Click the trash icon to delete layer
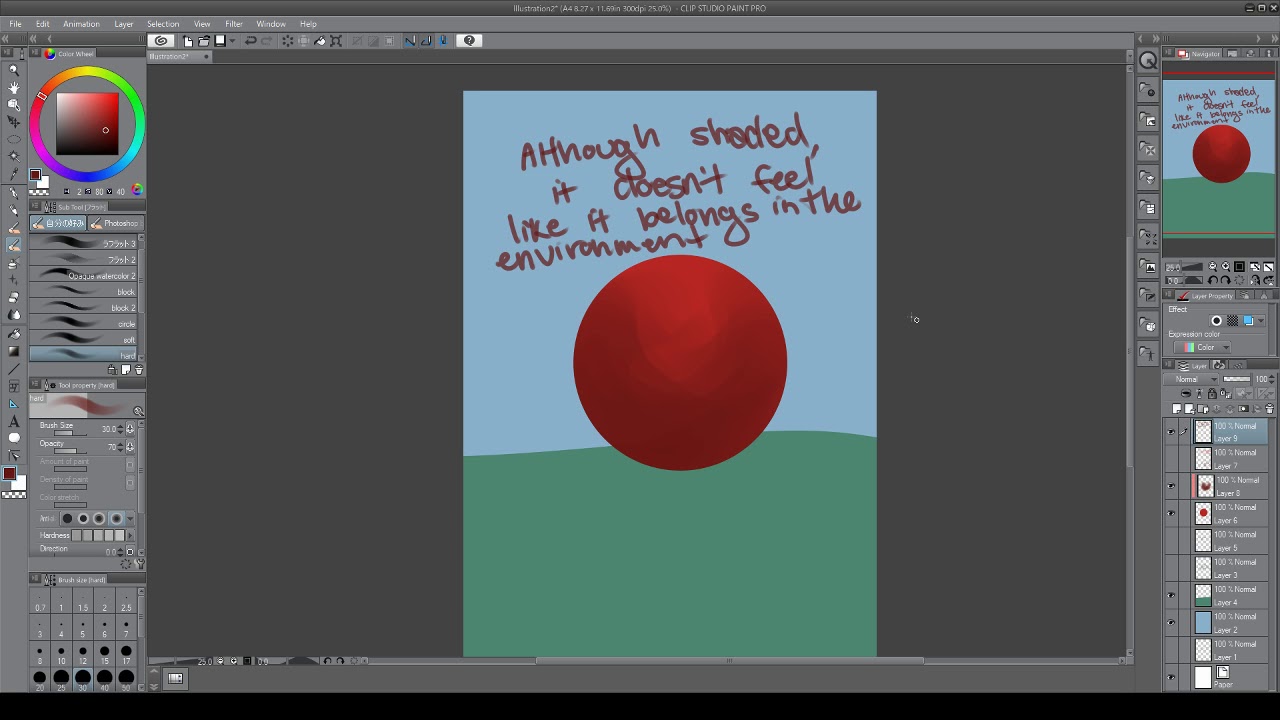Image resolution: width=1280 pixels, height=720 pixels. 1270,409
